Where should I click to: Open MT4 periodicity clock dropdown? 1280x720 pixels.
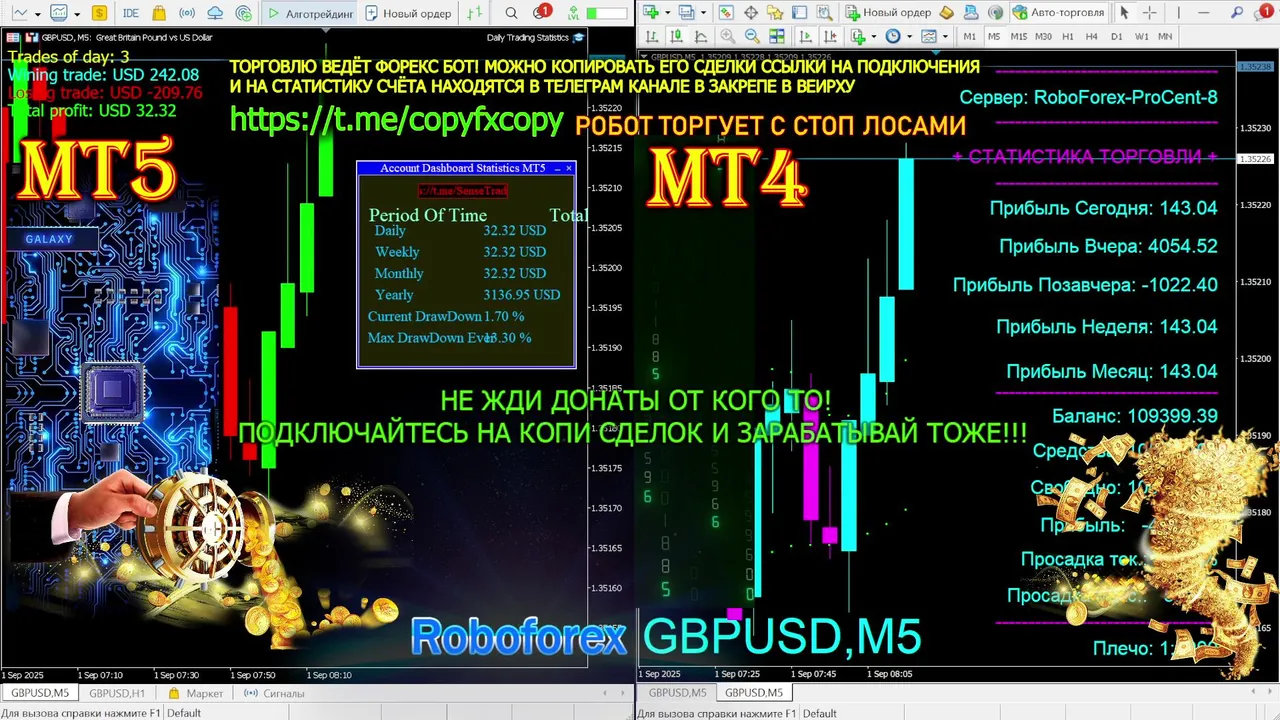pyautogui.click(x=909, y=36)
